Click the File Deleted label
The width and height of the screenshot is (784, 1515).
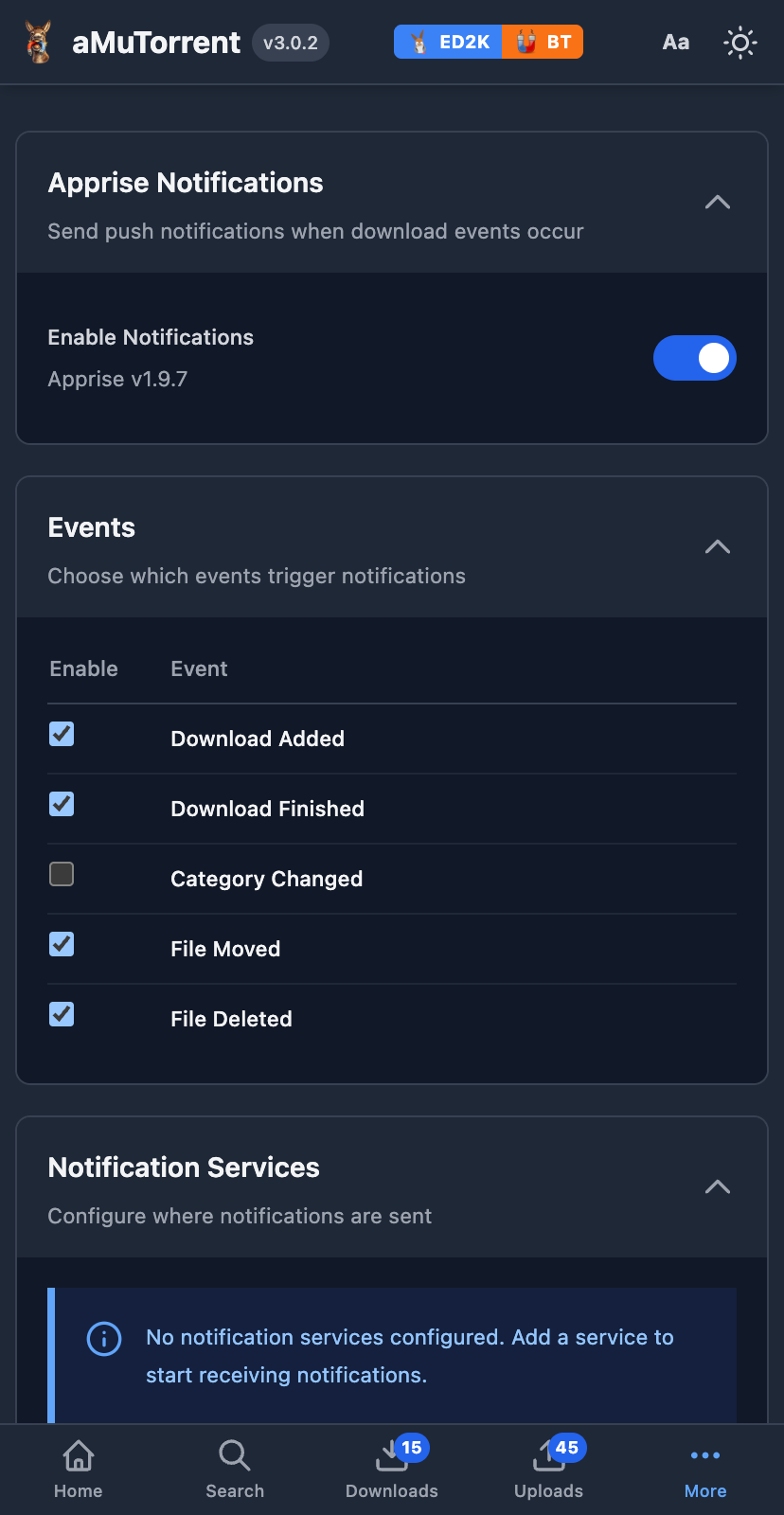coord(232,1019)
